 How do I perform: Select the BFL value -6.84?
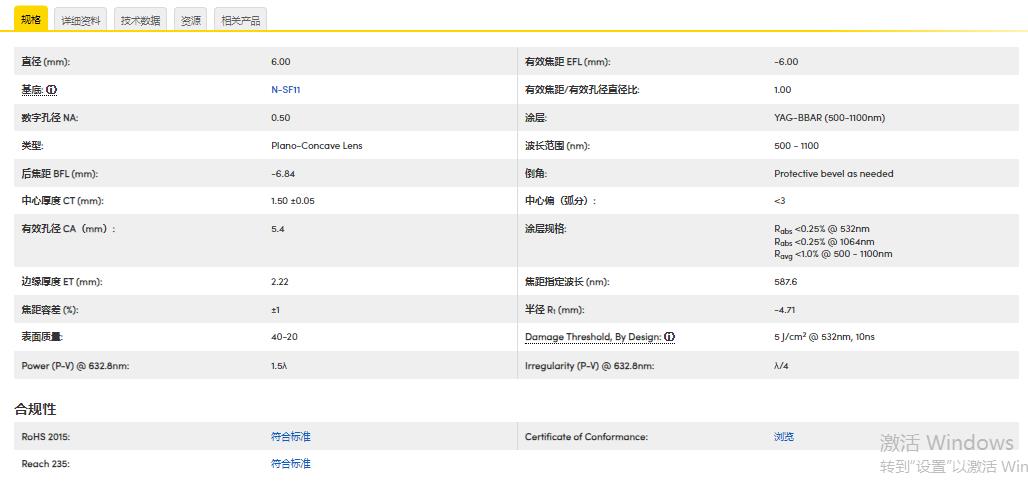pyautogui.click(x=283, y=174)
